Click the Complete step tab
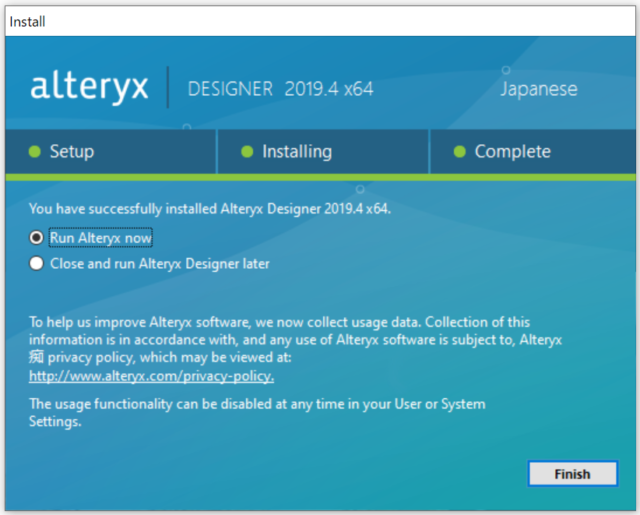 tap(533, 152)
